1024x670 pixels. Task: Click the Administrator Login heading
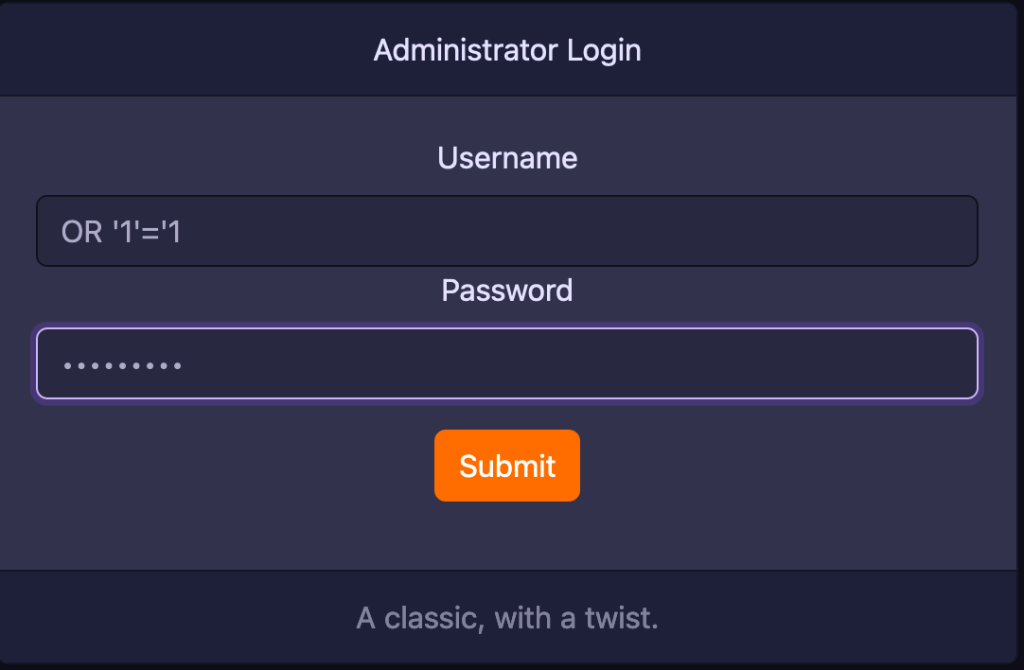507,49
